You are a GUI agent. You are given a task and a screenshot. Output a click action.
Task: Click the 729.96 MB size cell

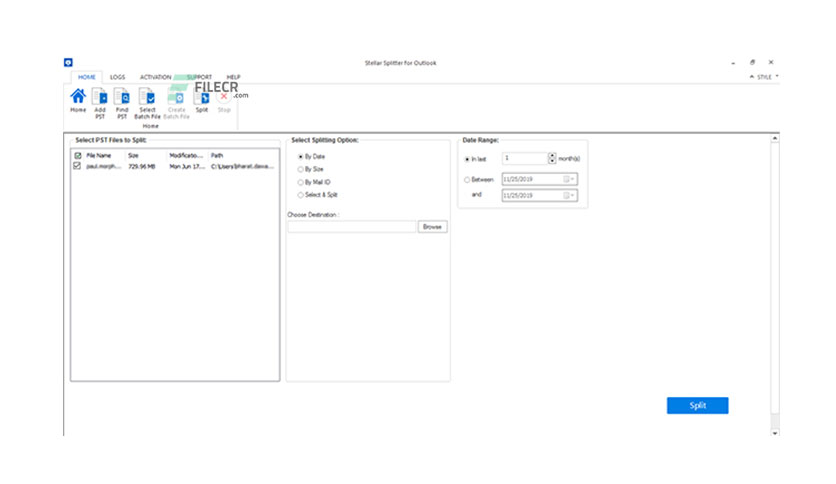pos(142,166)
